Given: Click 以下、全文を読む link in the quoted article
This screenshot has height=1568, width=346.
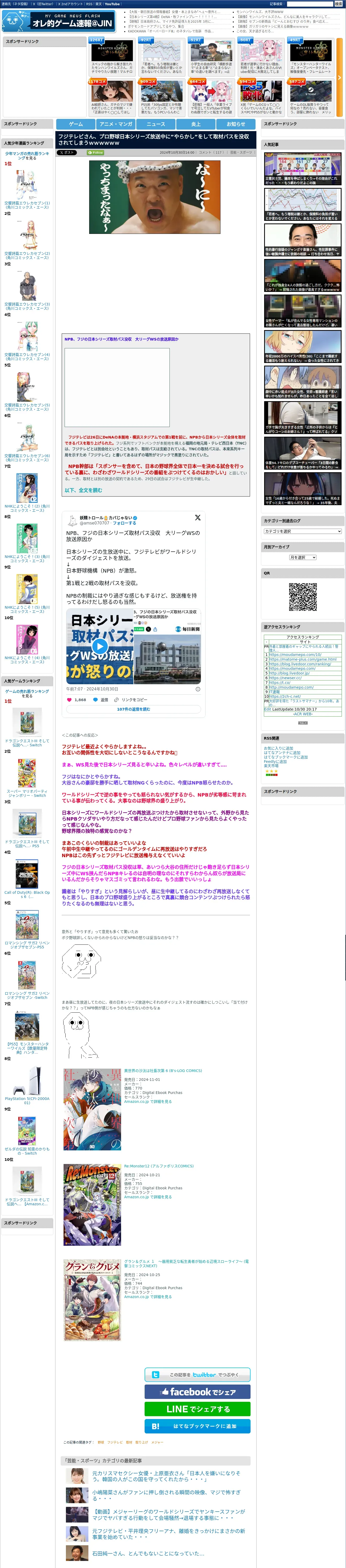Looking at the screenshot, I should (x=83, y=490).
